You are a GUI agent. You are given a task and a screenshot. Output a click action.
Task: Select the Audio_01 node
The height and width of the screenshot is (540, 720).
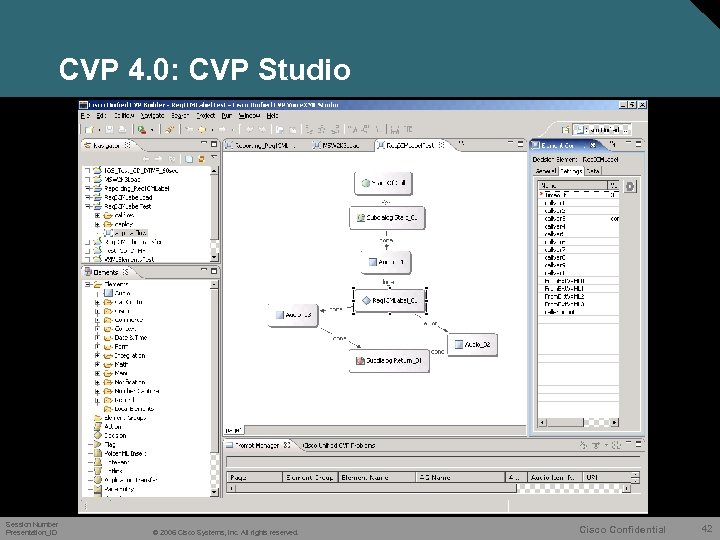point(386,262)
